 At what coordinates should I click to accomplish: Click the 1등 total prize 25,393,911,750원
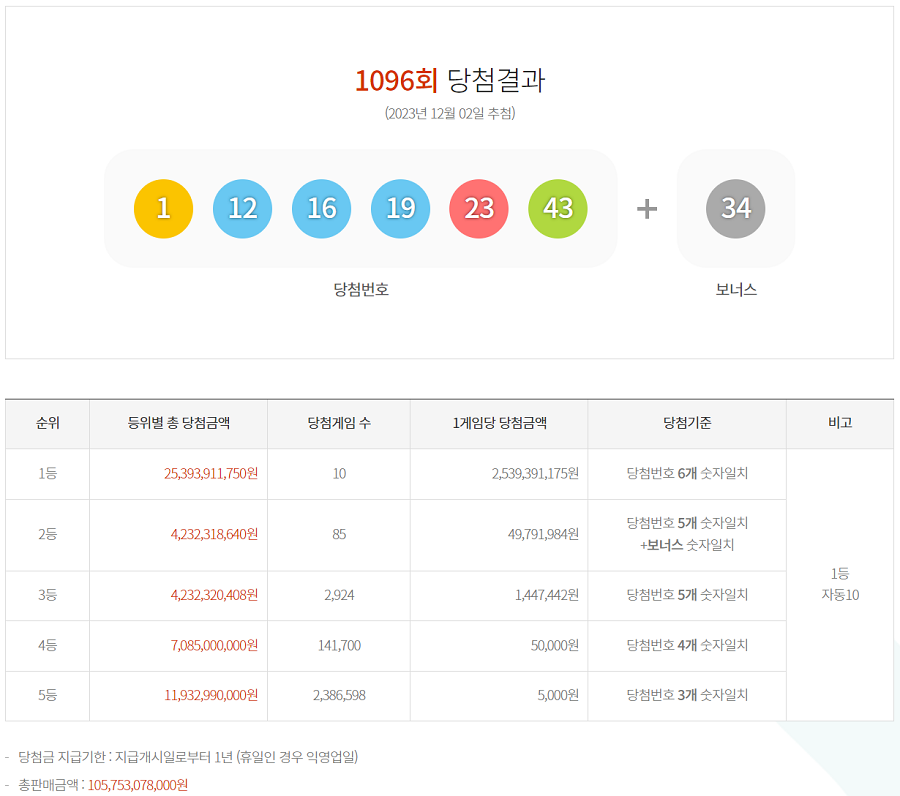pyautogui.click(x=211, y=473)
